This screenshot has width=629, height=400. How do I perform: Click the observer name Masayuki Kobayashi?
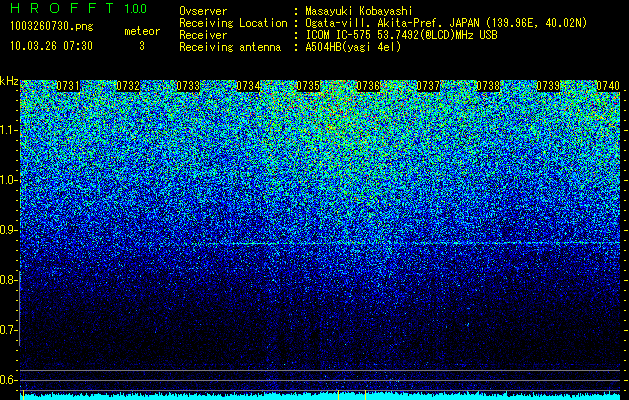[x=359, y=11]
